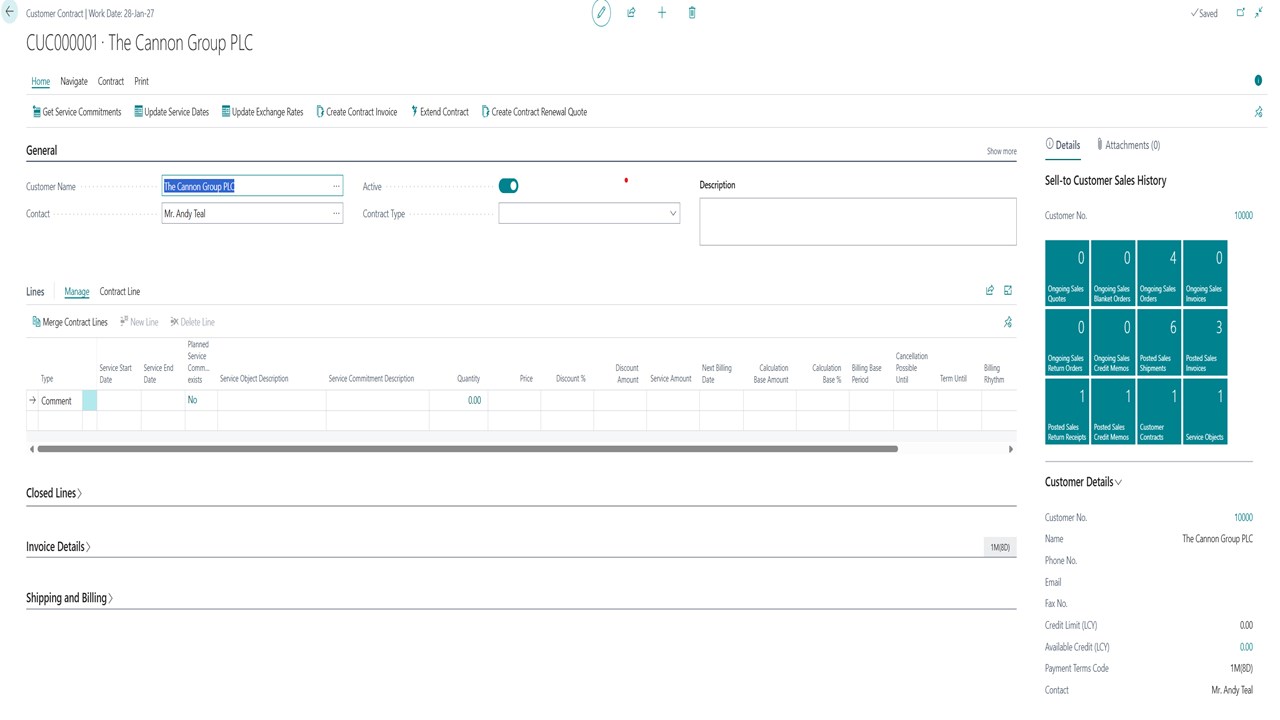Click Extend Contract action

click(x=440, y=112)
